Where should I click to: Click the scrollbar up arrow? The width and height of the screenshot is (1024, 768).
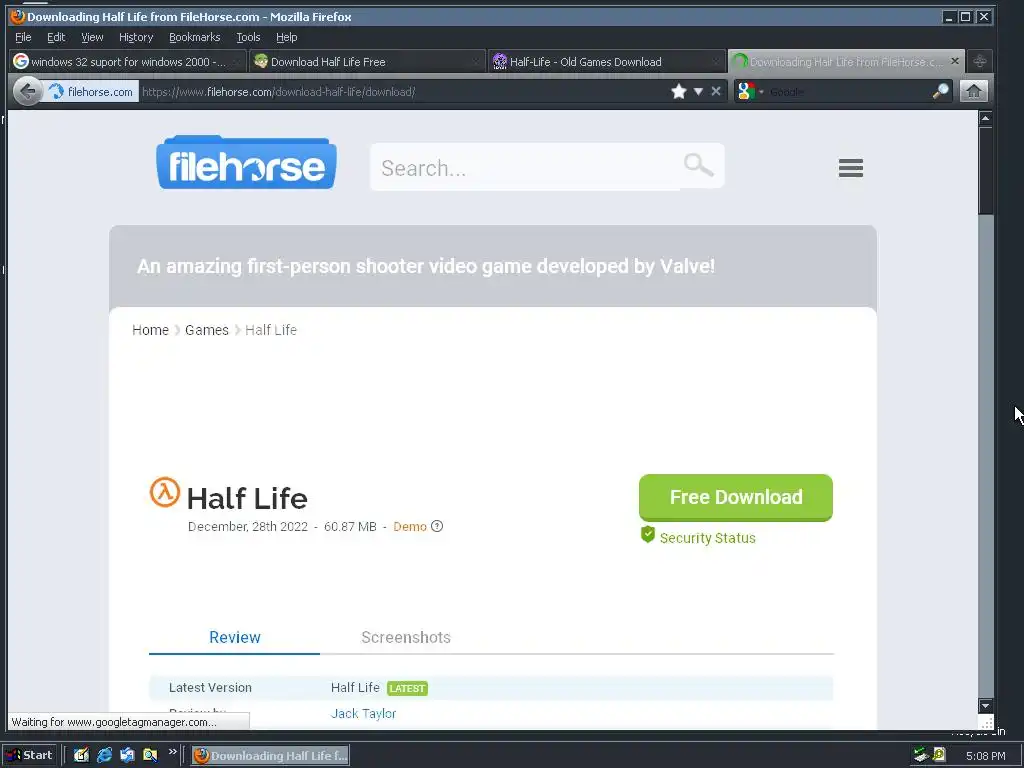(x=985, y=118)
